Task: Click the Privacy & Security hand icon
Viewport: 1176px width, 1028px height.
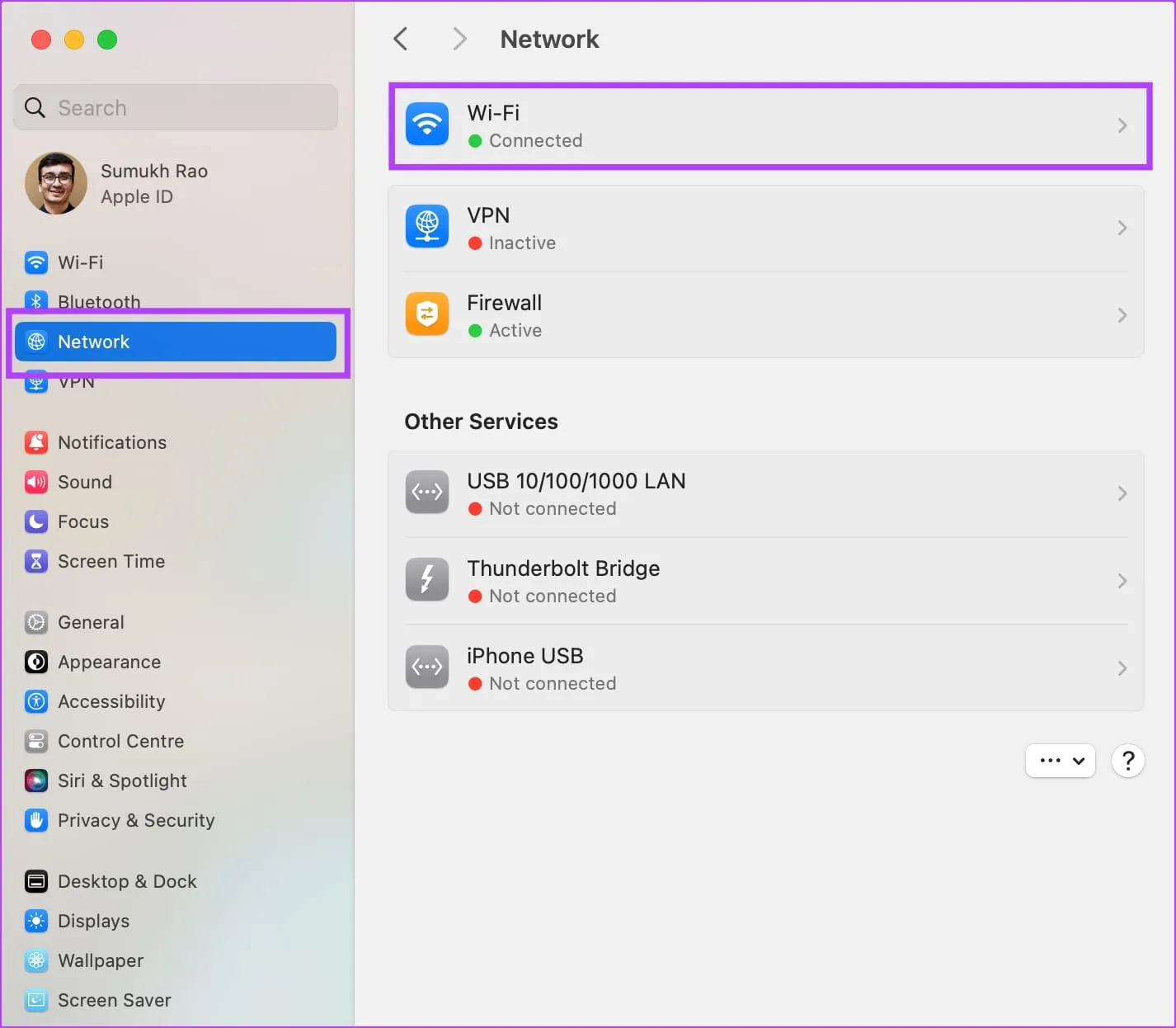Action: 36,820
